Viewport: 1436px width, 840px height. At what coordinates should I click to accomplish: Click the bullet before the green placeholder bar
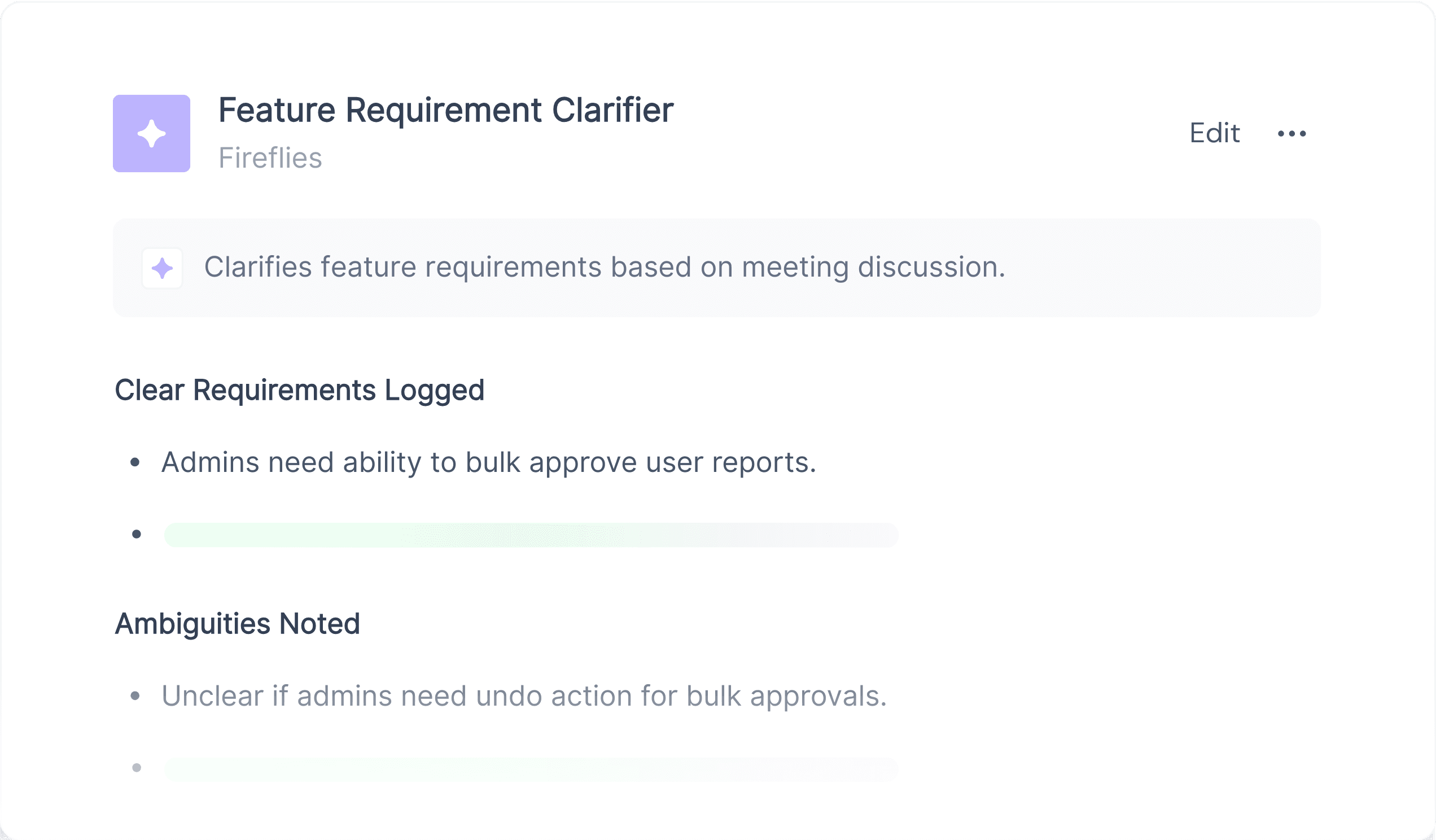pos(136,534)
